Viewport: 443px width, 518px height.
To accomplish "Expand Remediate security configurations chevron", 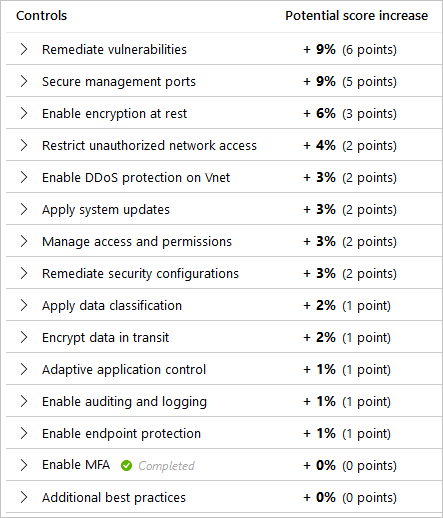I will [24, 273].
